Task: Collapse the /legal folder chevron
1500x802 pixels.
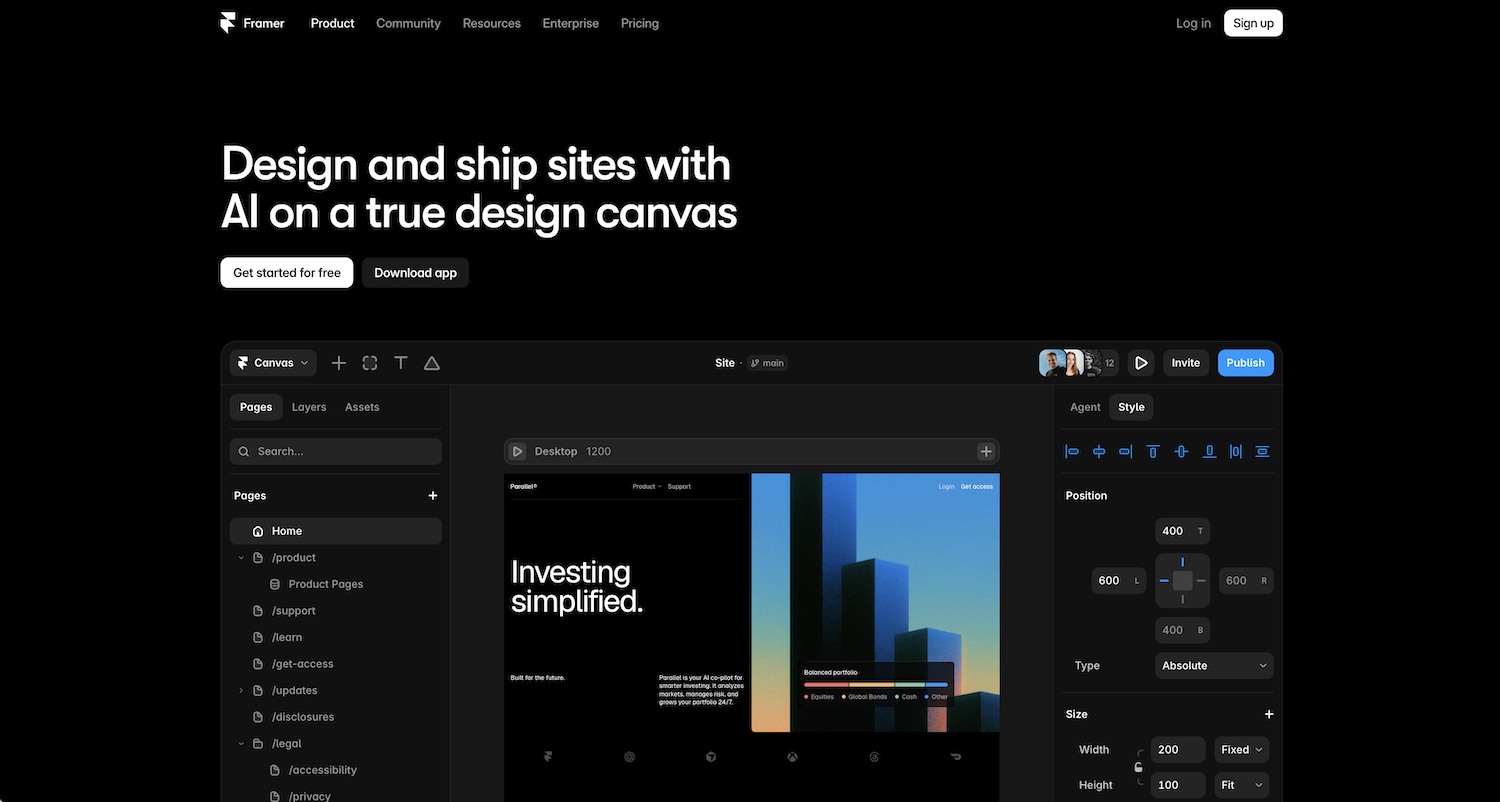Action: (x=241, y=744)
